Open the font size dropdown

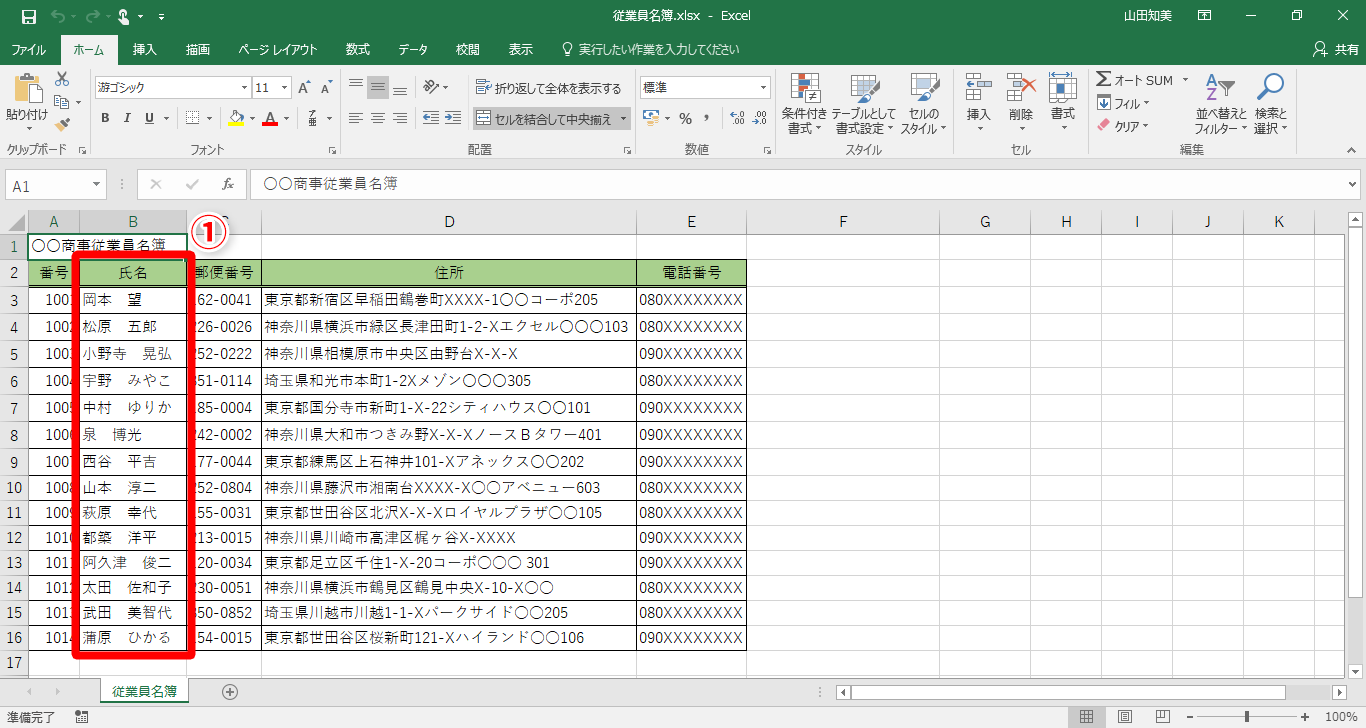(284, 88)
